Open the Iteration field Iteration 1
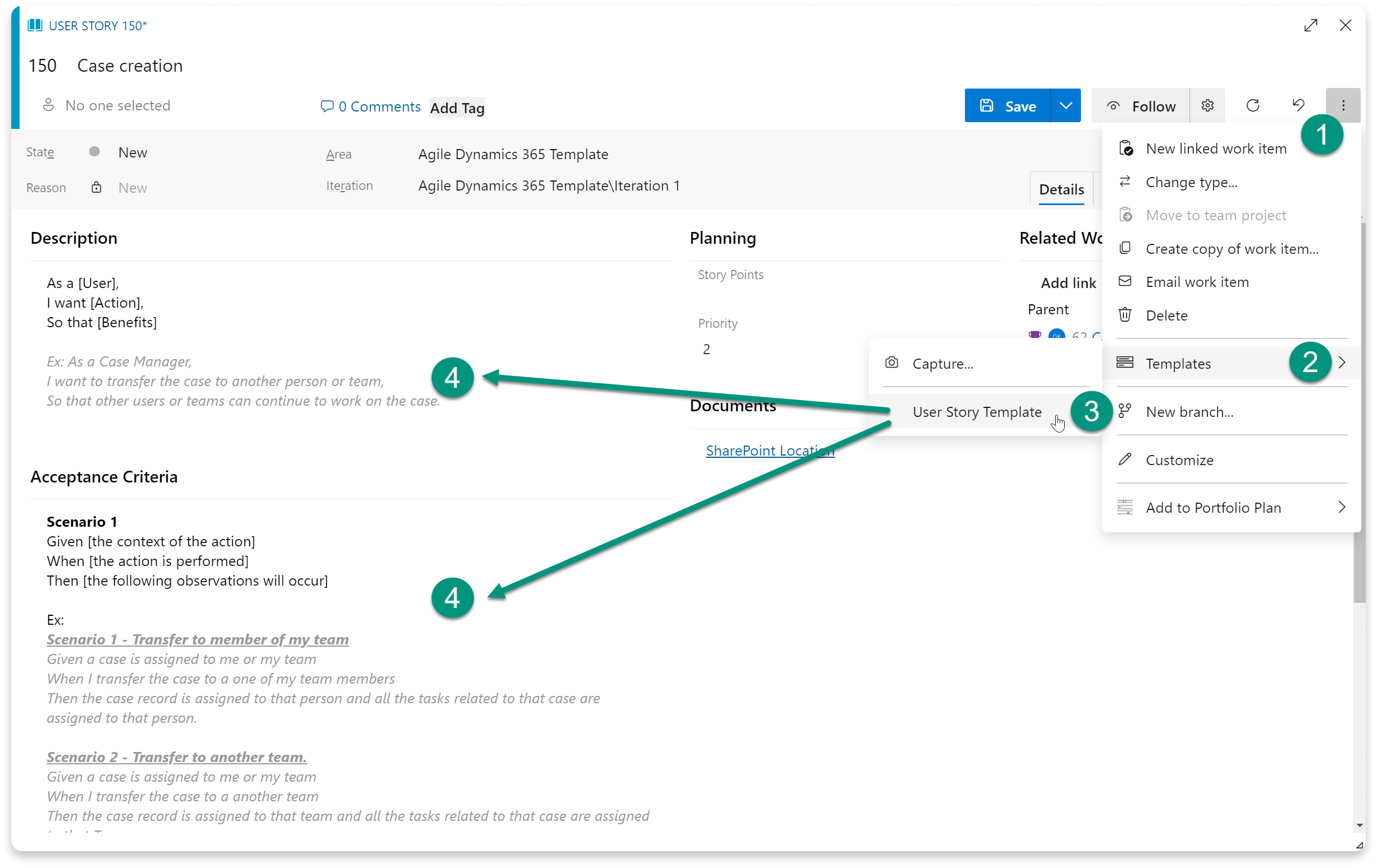This screenshot has height=868, width=1377. 548,185
